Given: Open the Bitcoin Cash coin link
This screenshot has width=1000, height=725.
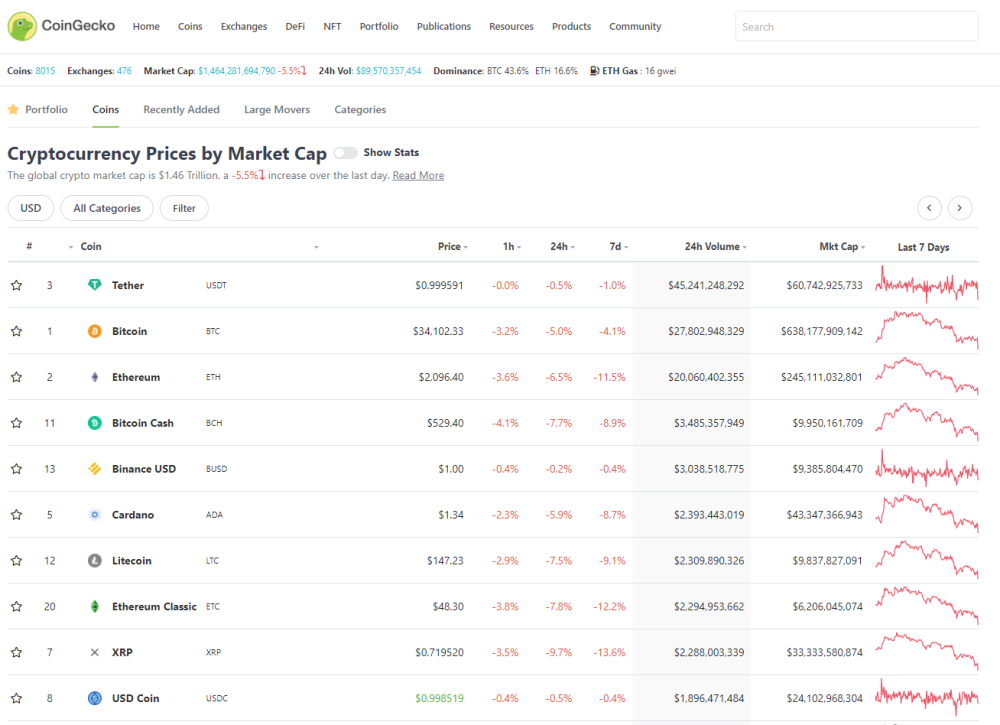Looking at the screenshot, I should pyautogui.click(x=143, y=423).
